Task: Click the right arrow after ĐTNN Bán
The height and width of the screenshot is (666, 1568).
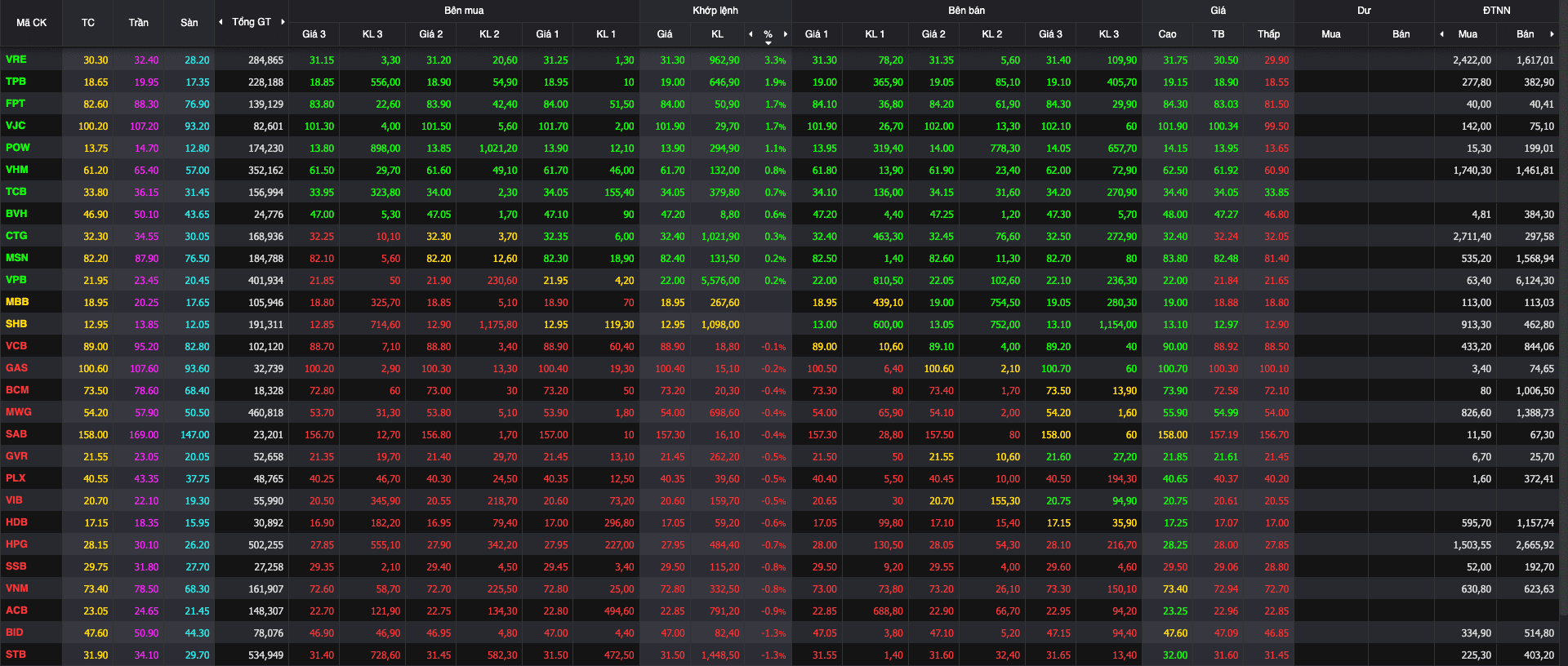Action: point(1552,34)
